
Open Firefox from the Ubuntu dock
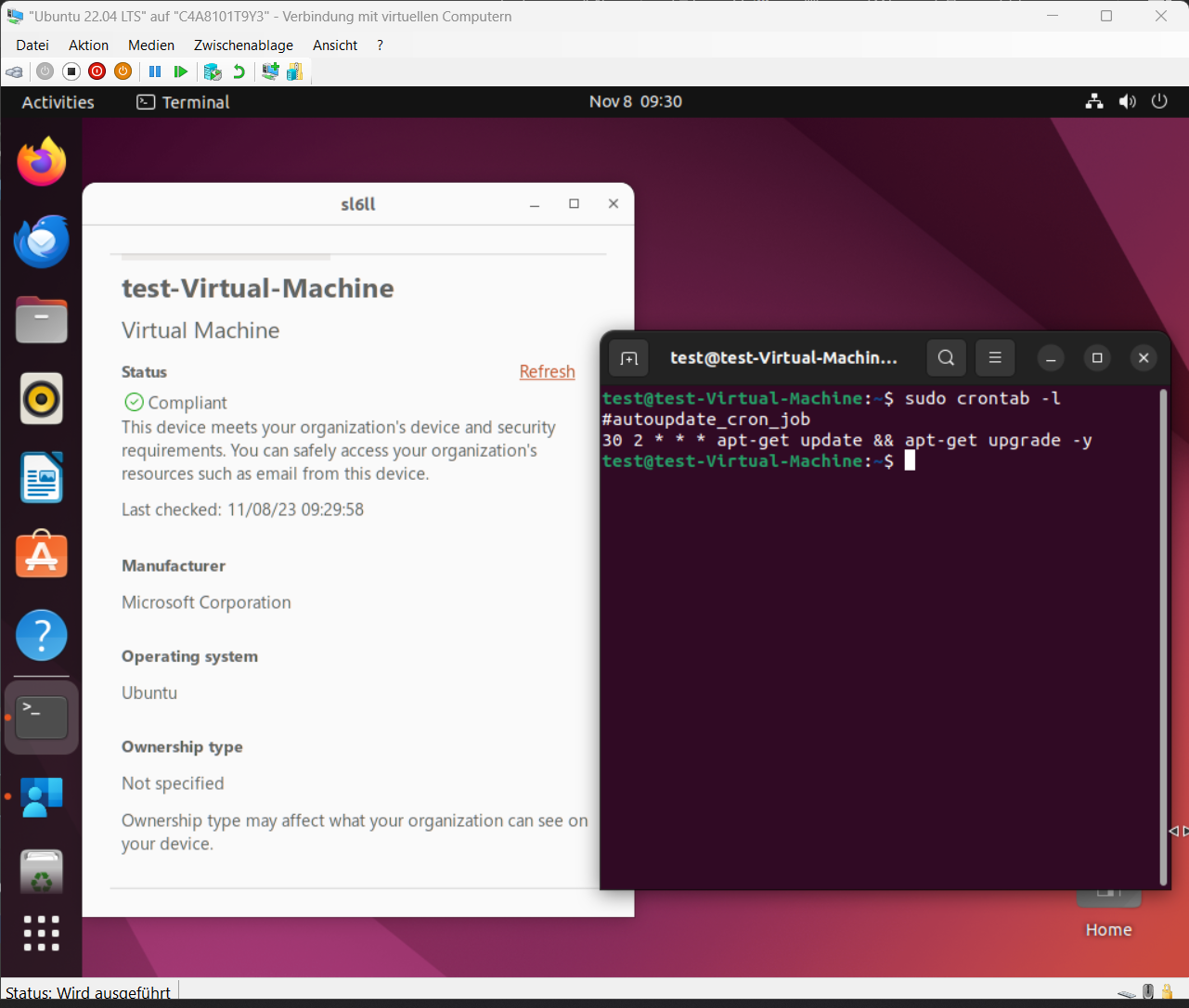pyautogui.click(x=42, y=162)
